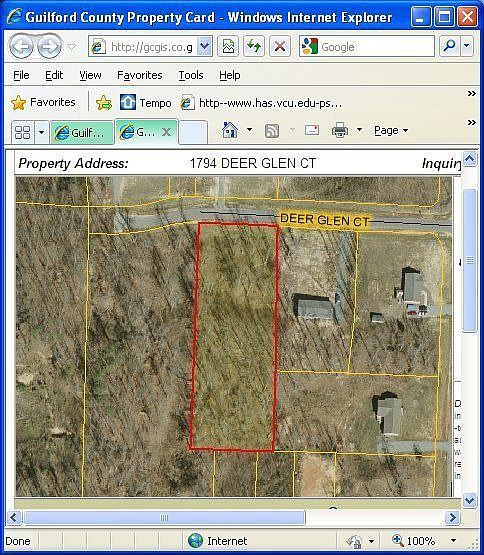Open the Favorites menu
The width and height of the screenshot is (484, 555).
[139, 75]
